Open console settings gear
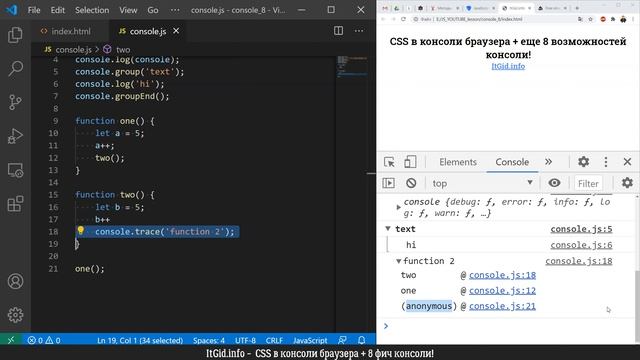The height and width of the screenshot is (360, 640). pyautogui.click(x=627, y=183)
